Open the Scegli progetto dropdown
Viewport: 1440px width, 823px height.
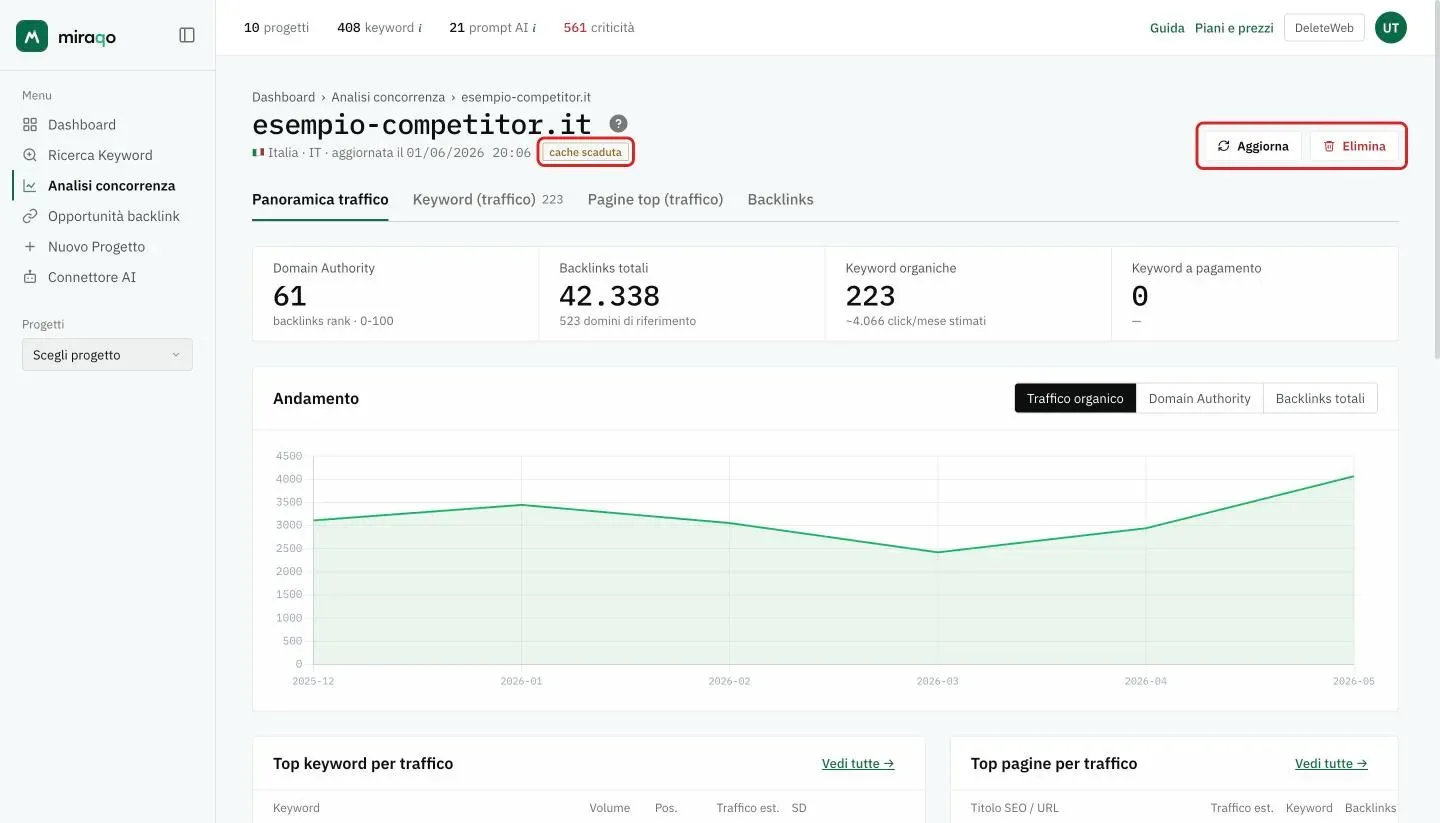(x=107, y=355)
